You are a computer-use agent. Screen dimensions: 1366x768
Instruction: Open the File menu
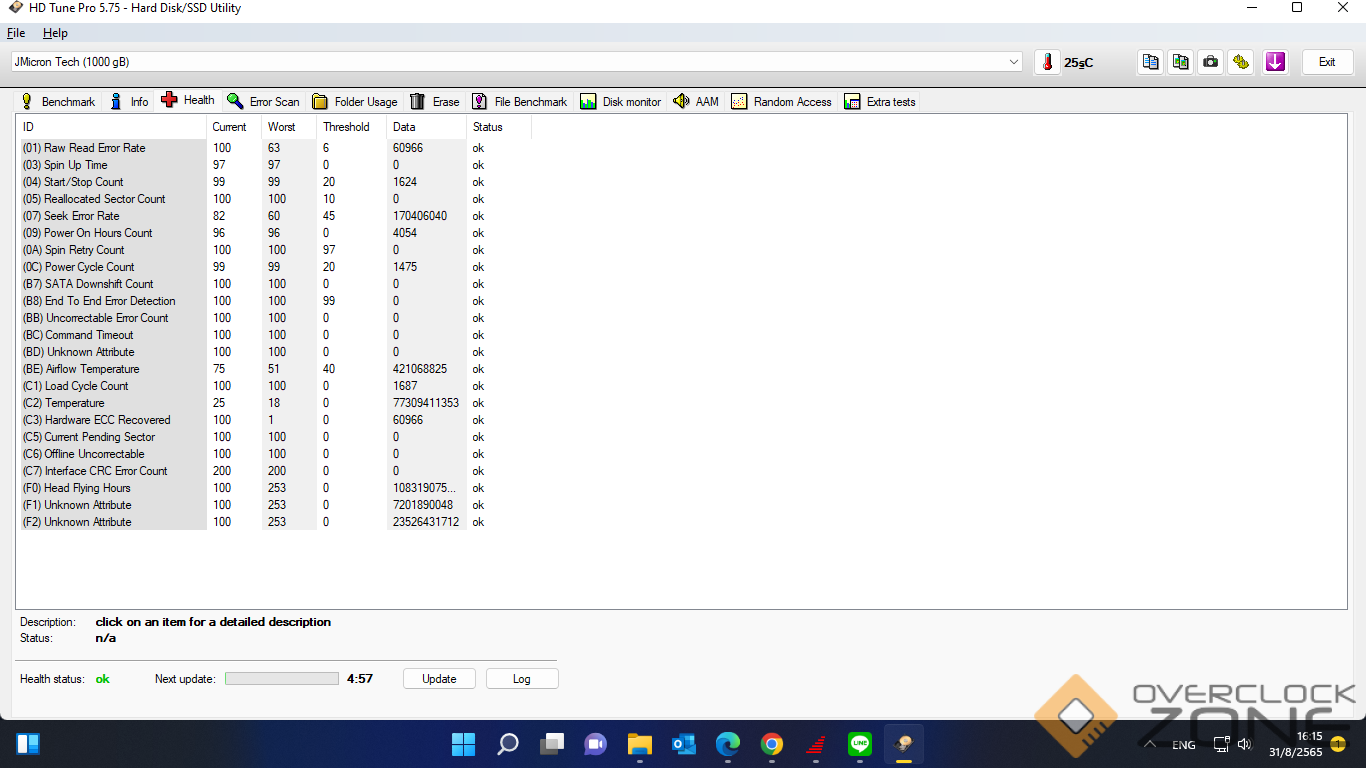point(16,33)
